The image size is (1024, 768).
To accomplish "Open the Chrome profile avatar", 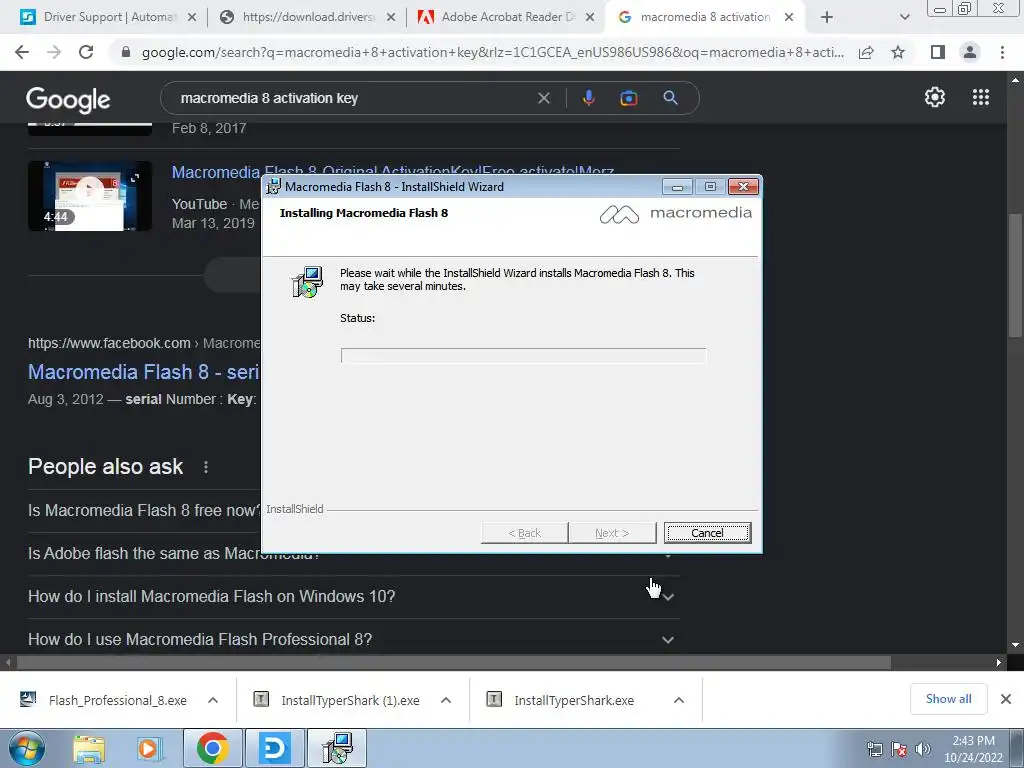I will 970,52.
